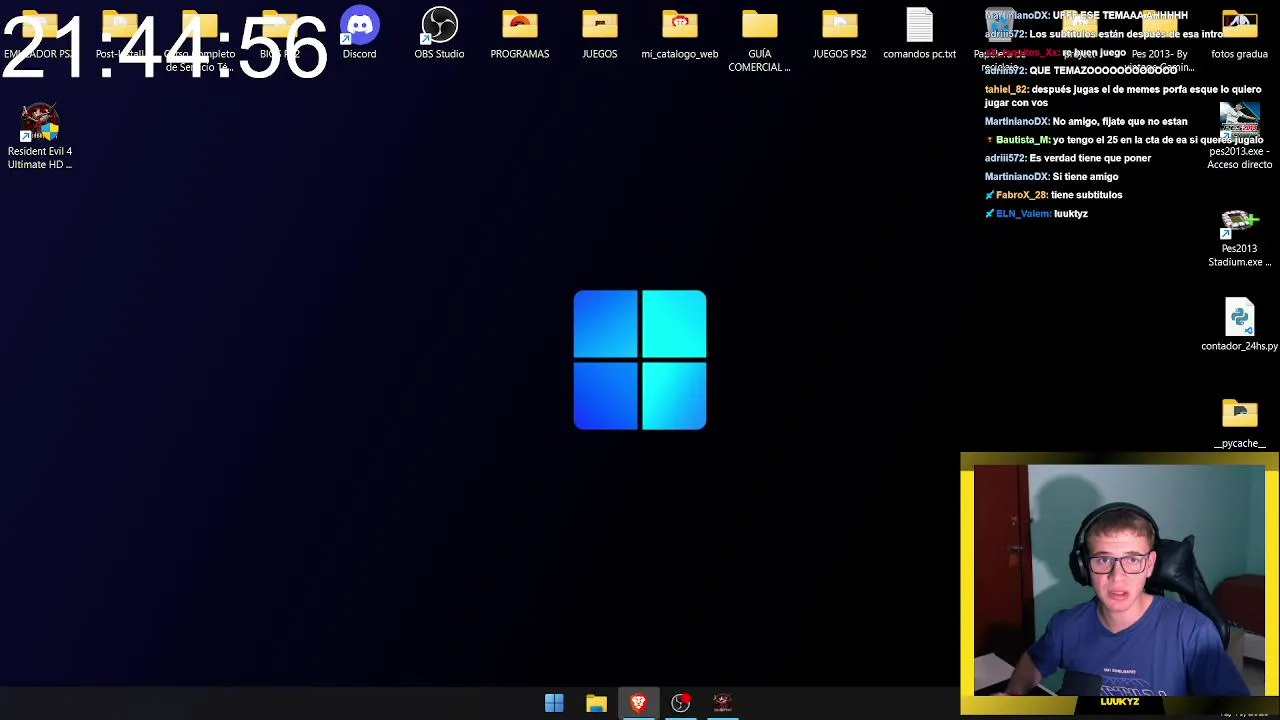Select the comandos pc.txt file
The width and height of the screenshot is (1280, 720).
(919, 33)
